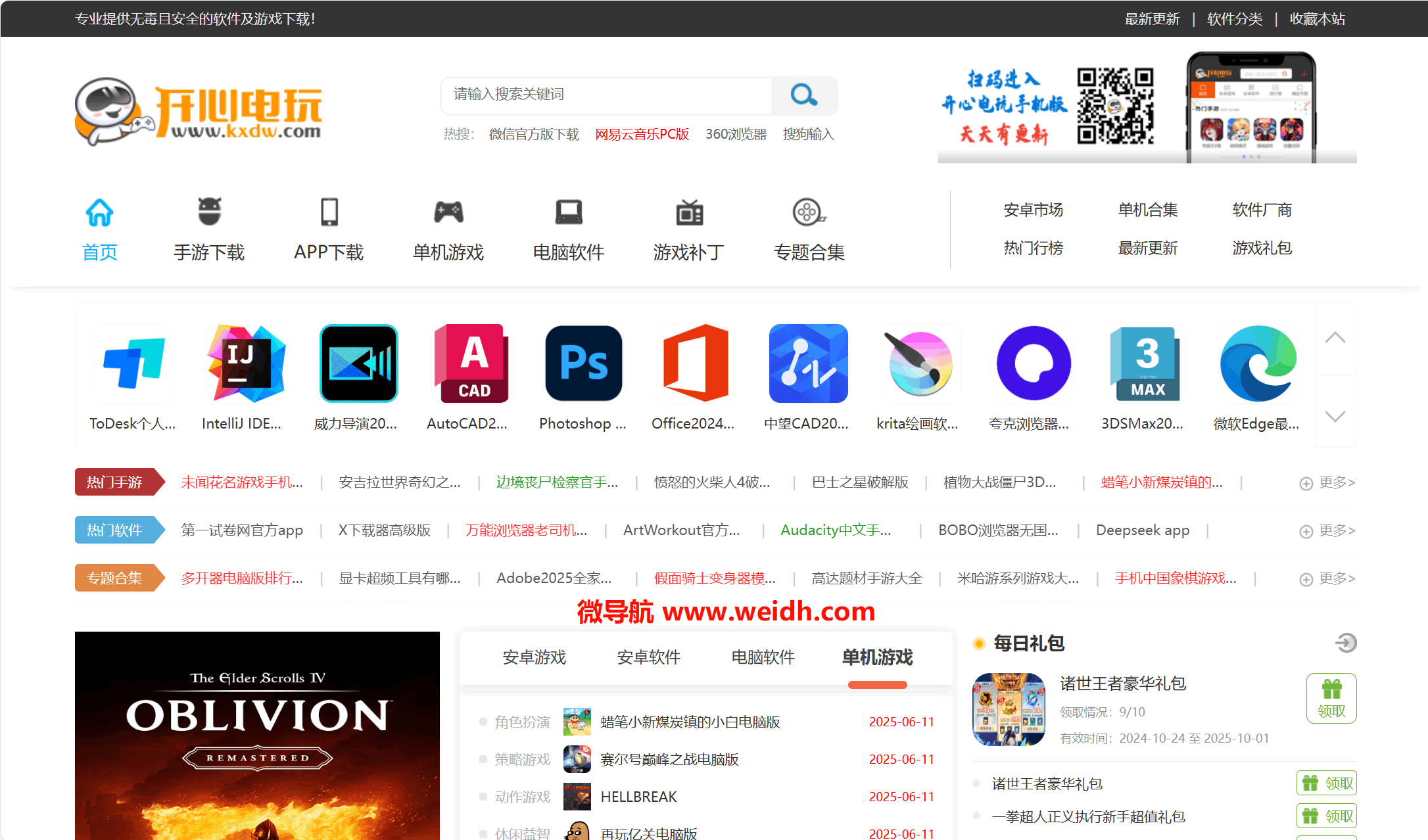Click 软件分类 in top bar

(1235, 19)
